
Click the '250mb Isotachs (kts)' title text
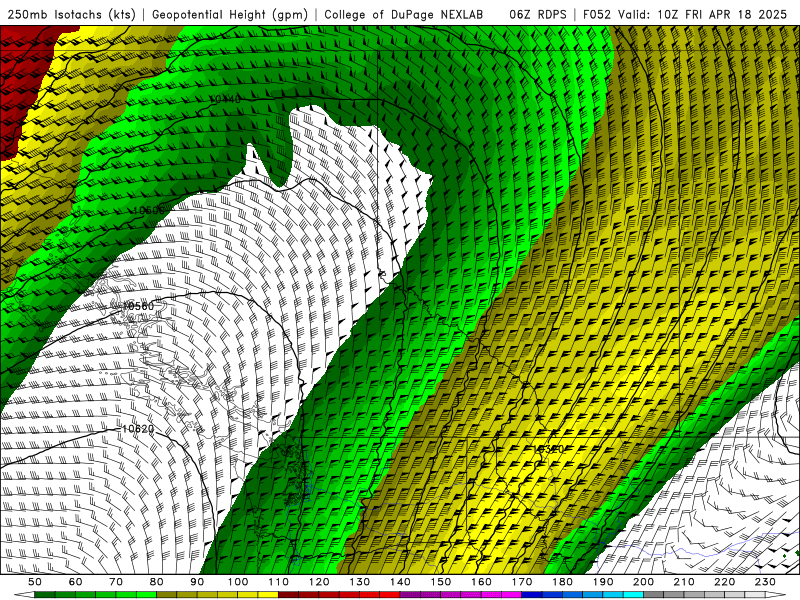click(x=71, y=14)
